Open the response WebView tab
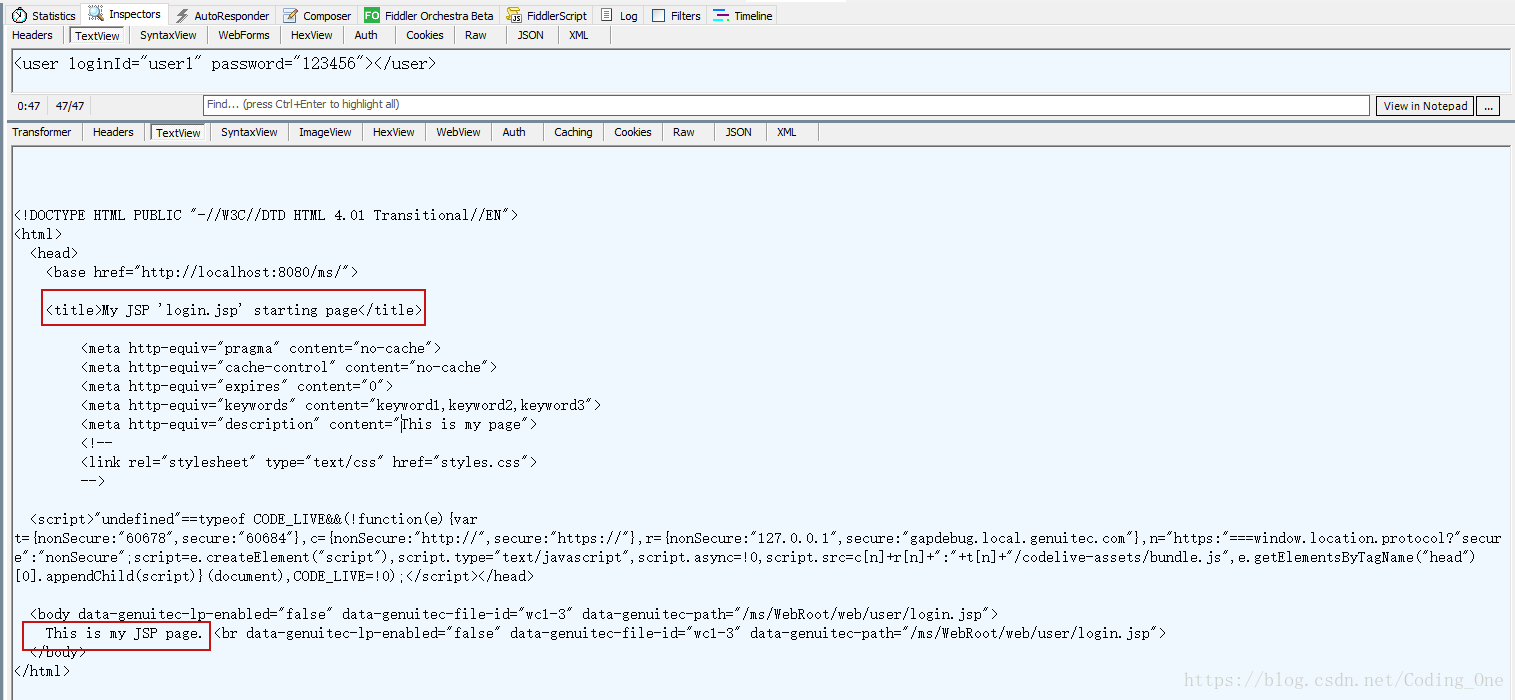The height and width of the screenshot is (700, 1515). pyautogui.click(x=458, y=132)
